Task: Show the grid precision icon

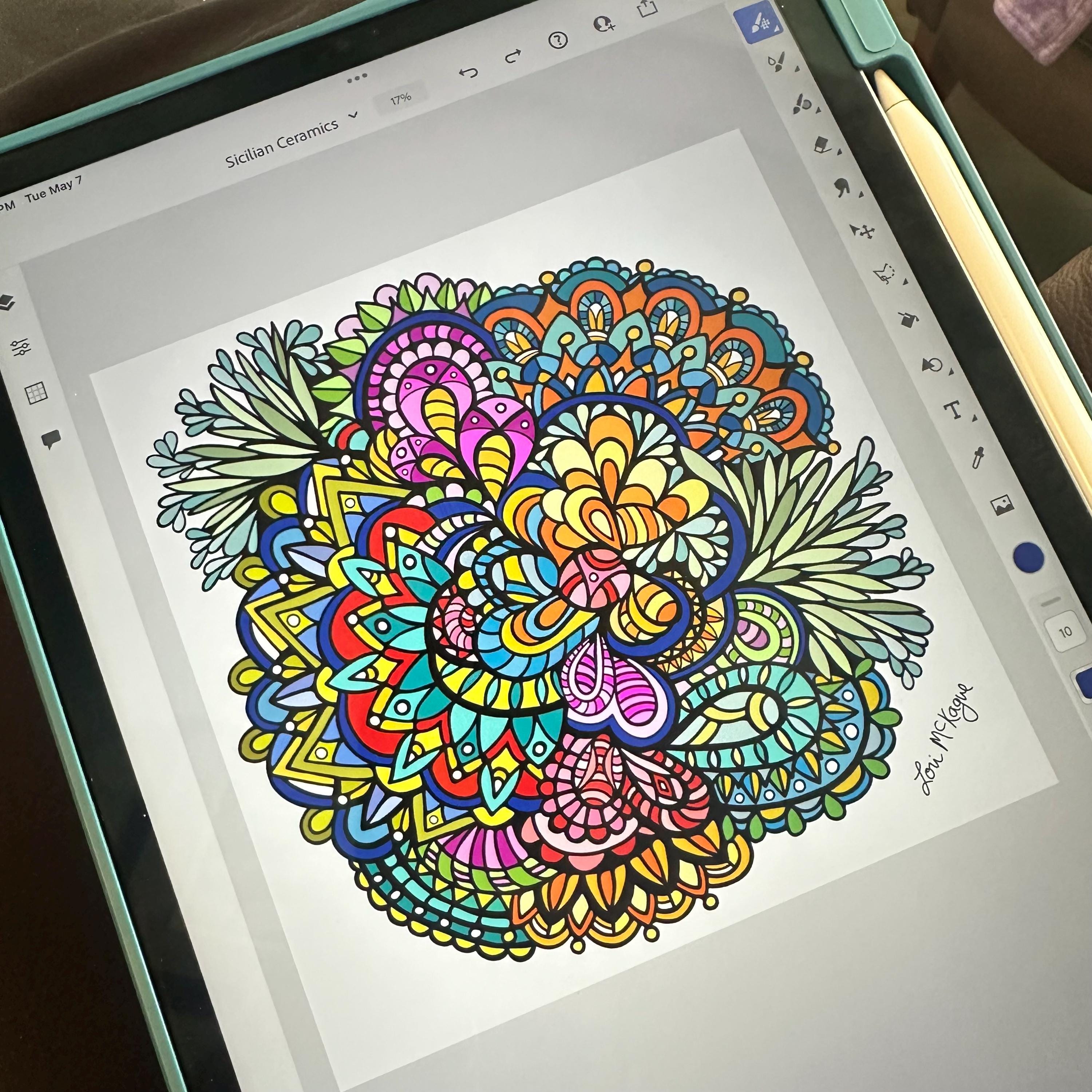Action: click(x=36, y=393)
